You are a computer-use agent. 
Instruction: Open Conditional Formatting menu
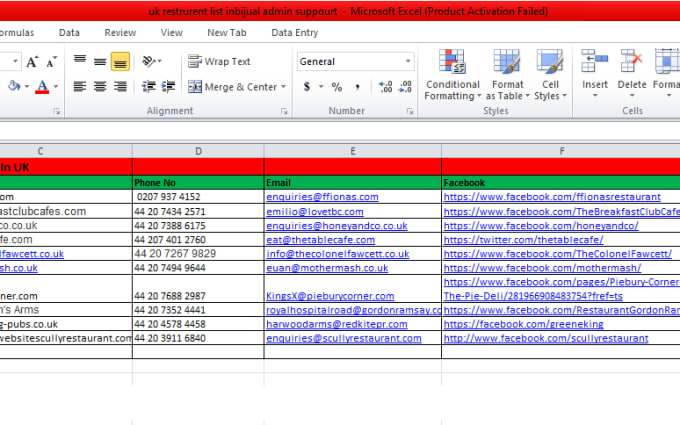452,75
